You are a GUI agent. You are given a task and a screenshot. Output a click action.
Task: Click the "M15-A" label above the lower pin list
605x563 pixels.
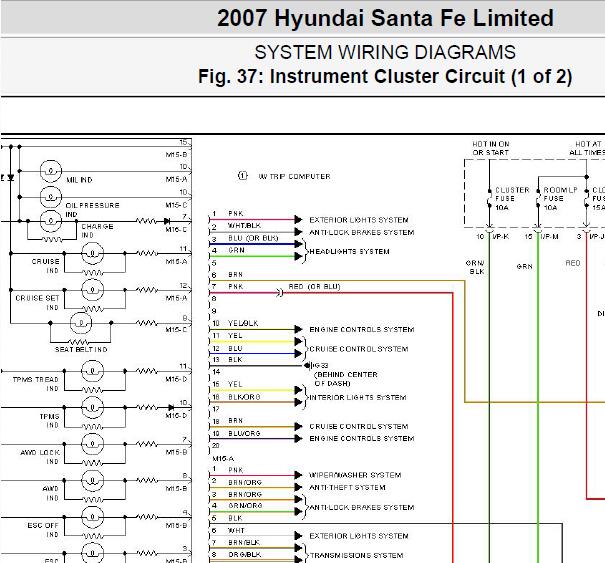point(223,458)
